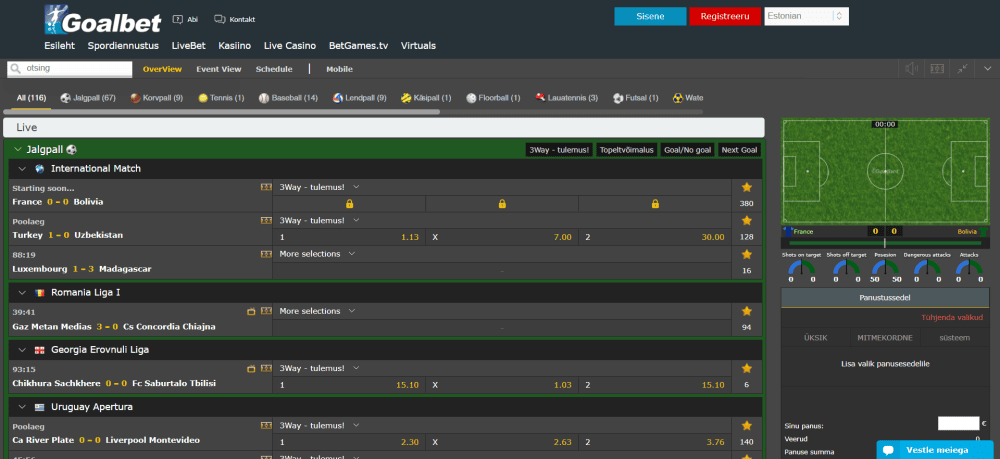
Task: Open pitch tracker for Turkey - Uzbekistan
Action: [x=266, y=221]
